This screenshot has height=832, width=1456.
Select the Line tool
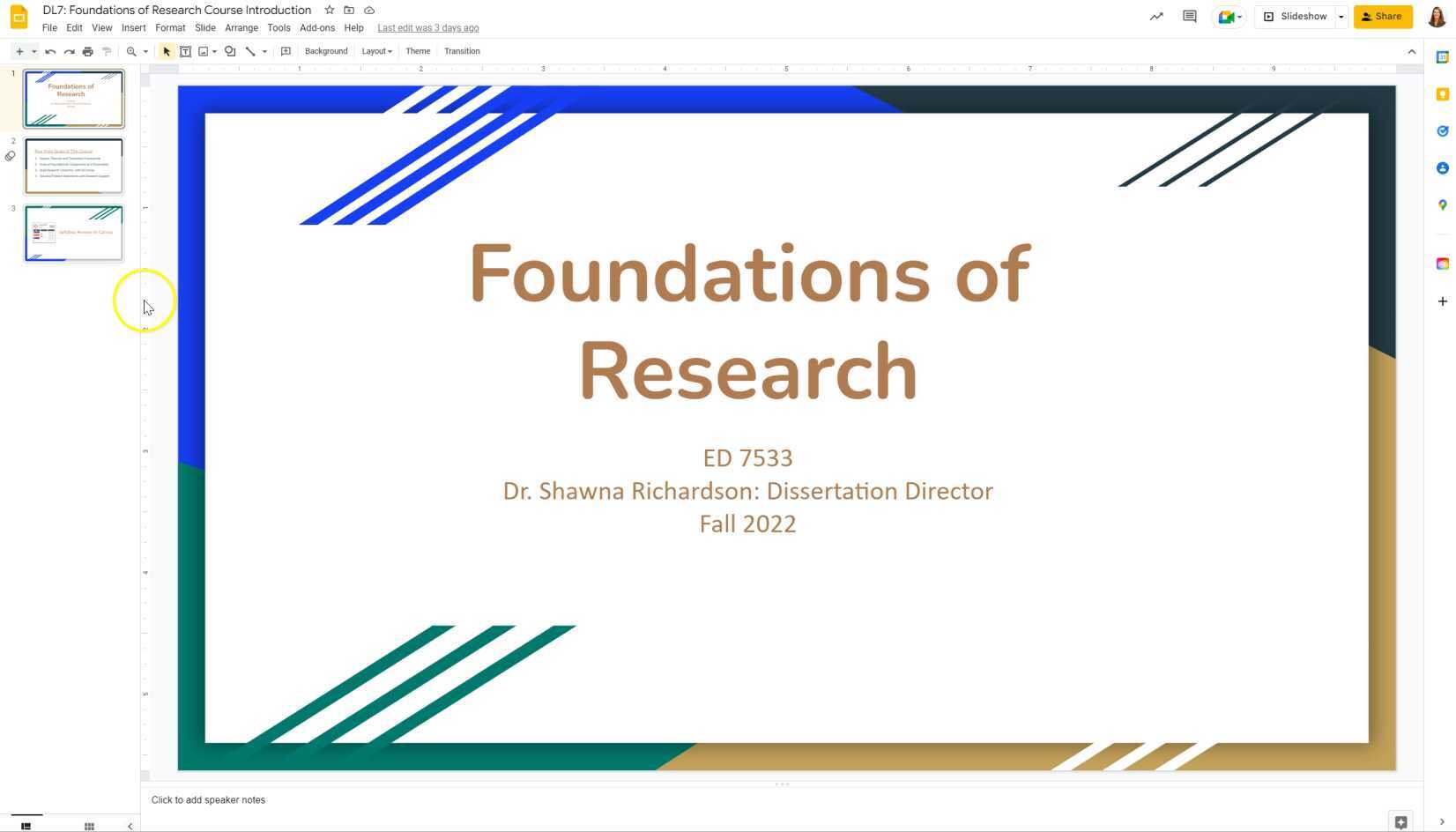[250, 51]
